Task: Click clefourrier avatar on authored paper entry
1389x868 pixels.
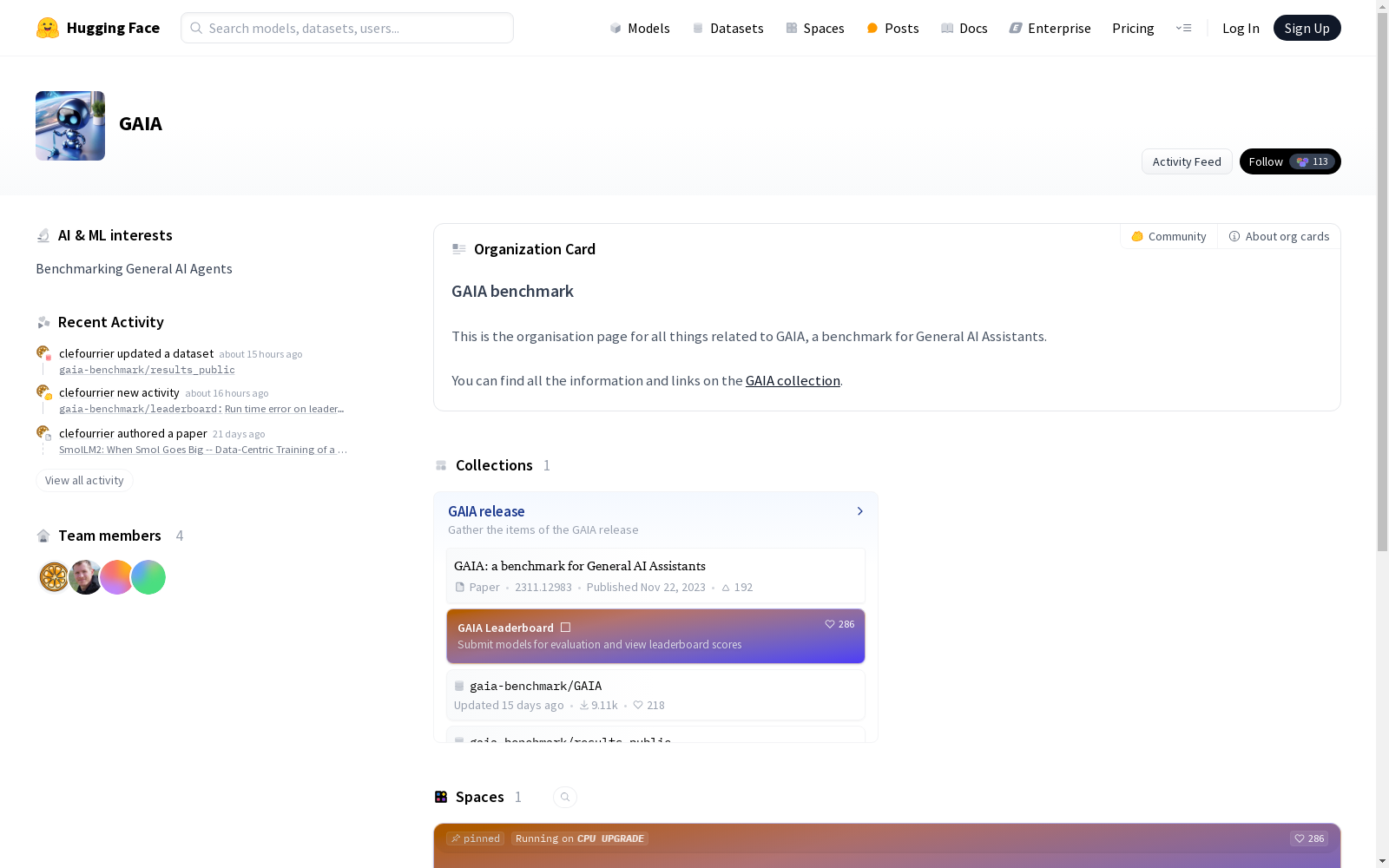Action: pyautogui.click(x=43, y=432)
